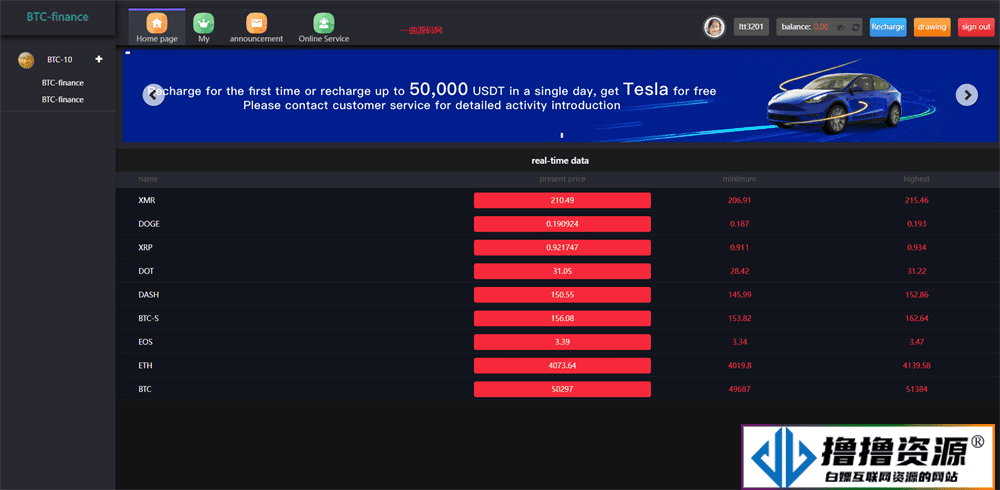
Task: Click BTC-S highest value 162.64
Action: [916, 318]
